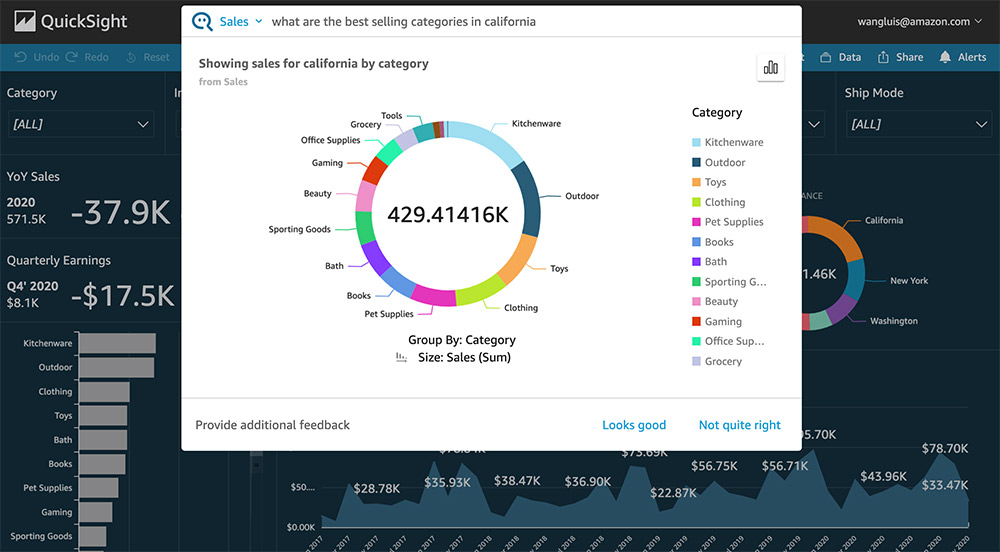Click the Clothing donut chart label
Image resolution: width=1000 pixels, height=552 pixels.
pyautogui.click(x=521, y=308)
